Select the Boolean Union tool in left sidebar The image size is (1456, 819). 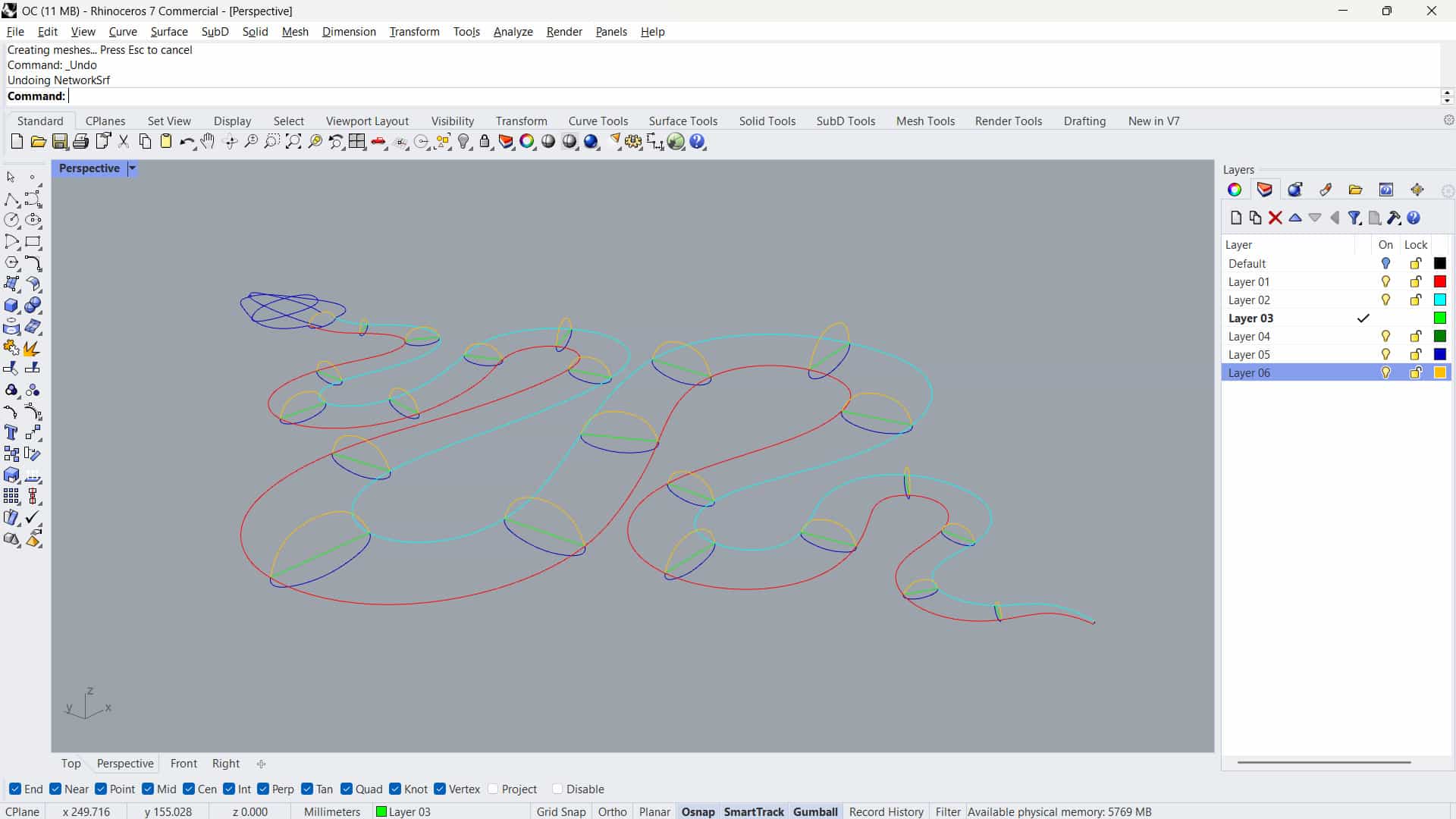(x=33, y=306)
